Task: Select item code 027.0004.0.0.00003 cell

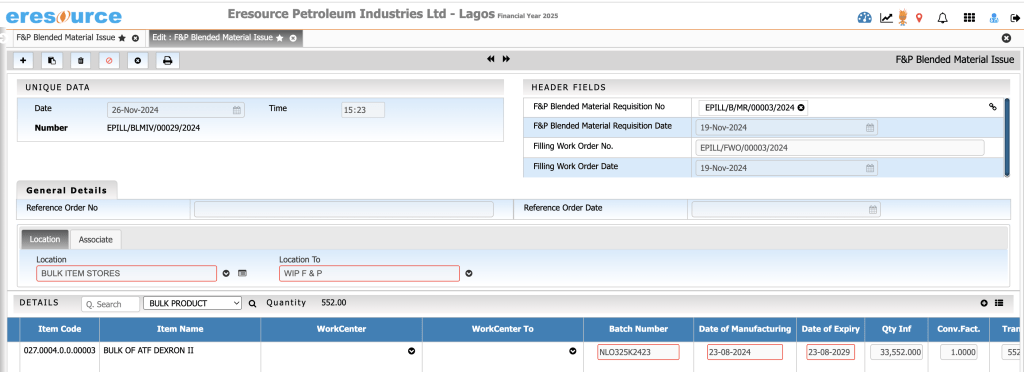Action: (x=59, y=350)
